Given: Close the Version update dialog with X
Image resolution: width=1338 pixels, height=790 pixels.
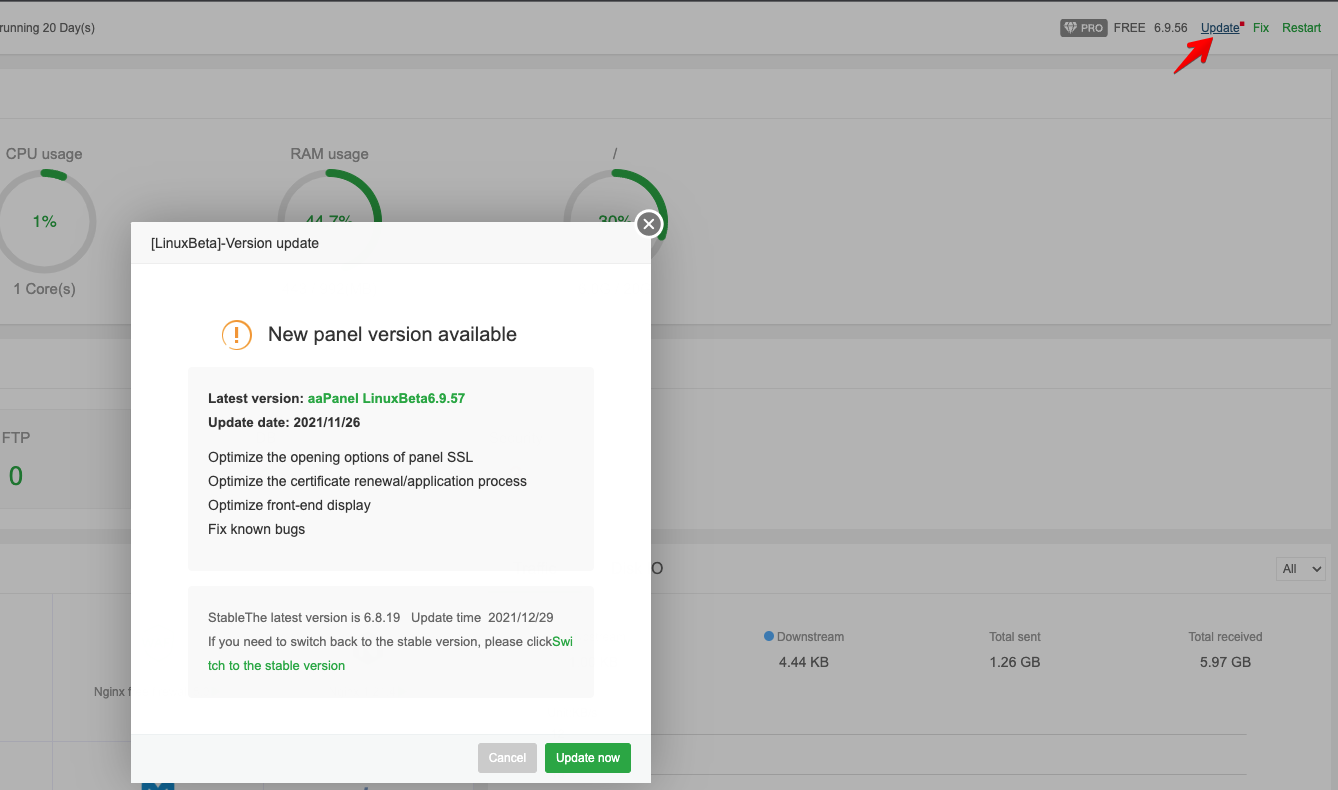Looking at the screenshot, I should [x=649, y=224].
